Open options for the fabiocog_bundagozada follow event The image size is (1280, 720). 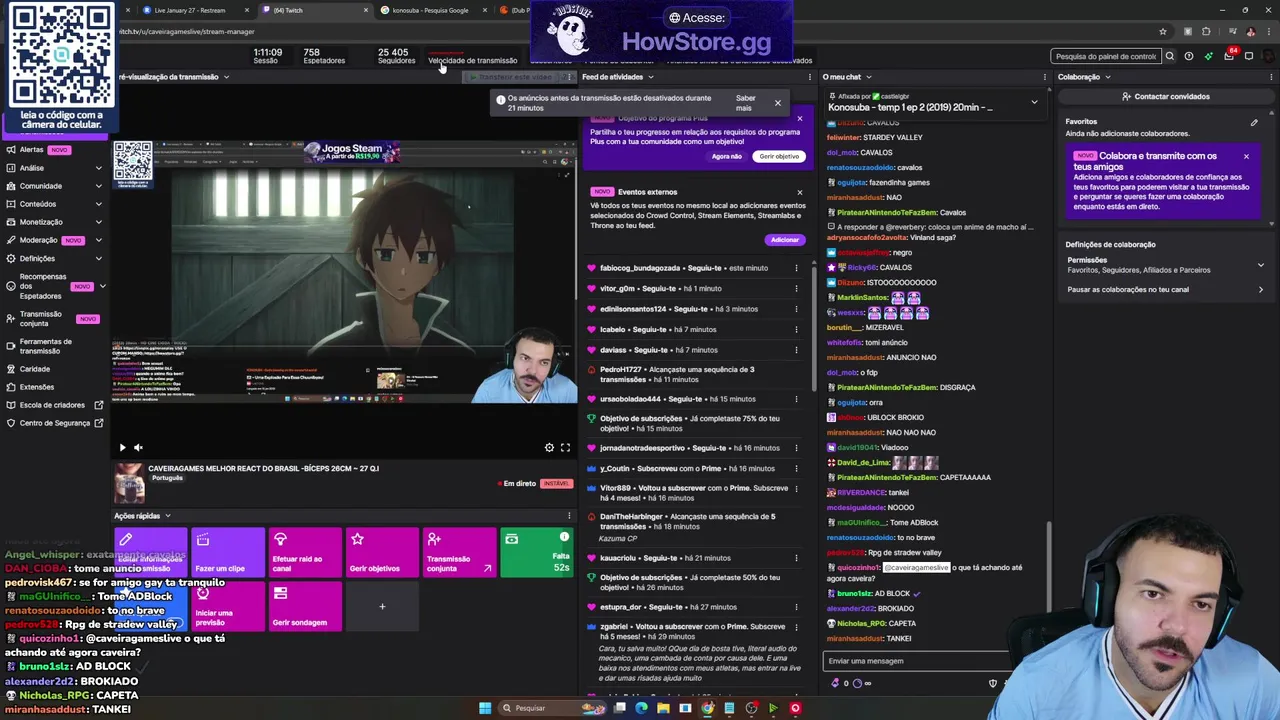(796, 268)
